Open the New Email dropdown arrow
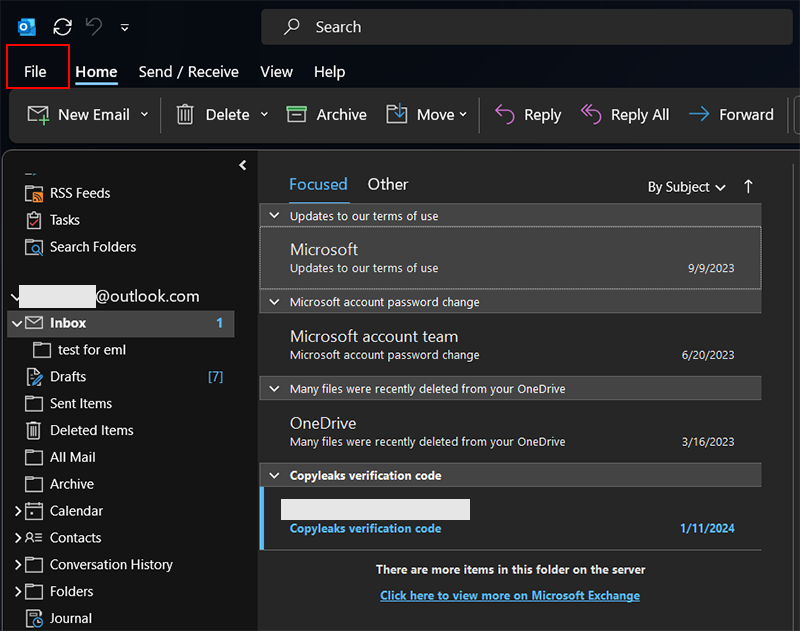This screenshot has height=631, width=800. 145,114
